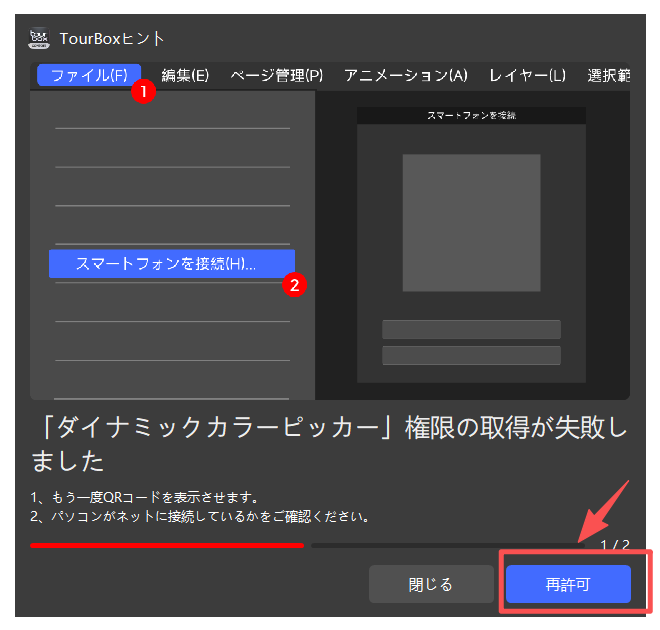Screen dimensions: 660x630
Task: Click the lower grey bar in preview
Action: (471, 355)
